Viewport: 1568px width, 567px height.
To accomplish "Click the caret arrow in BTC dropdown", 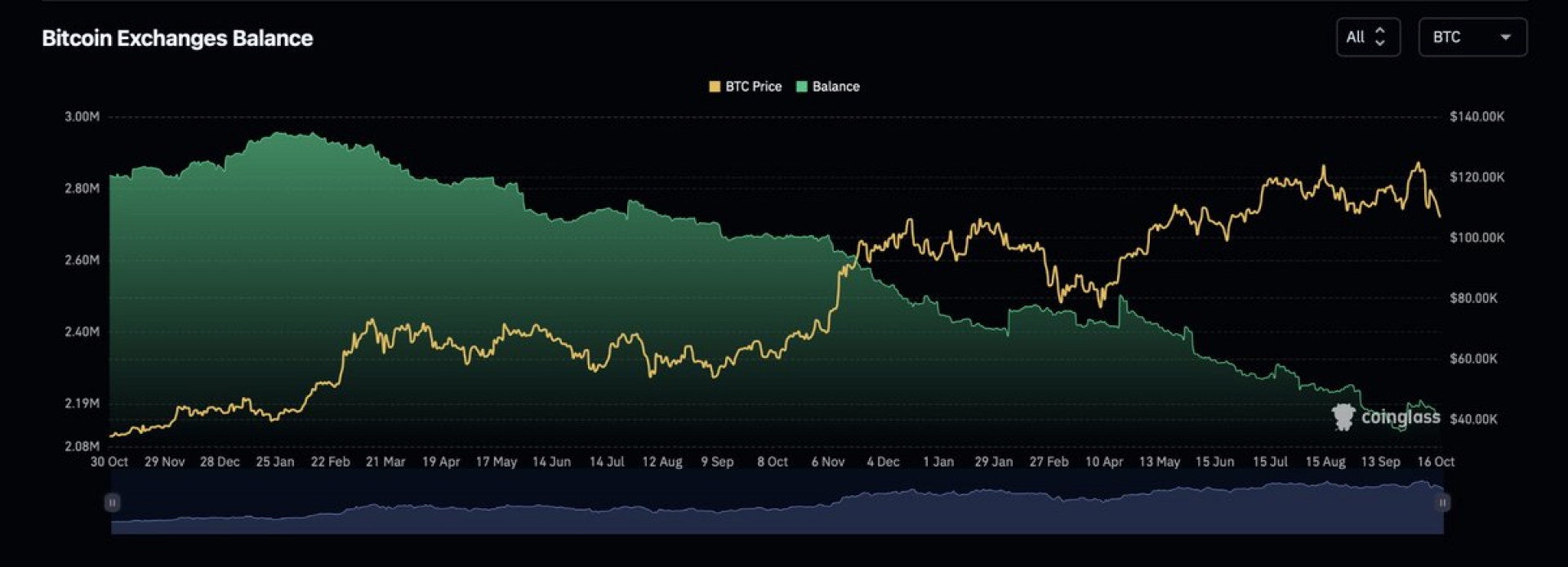I will 1505,38.
